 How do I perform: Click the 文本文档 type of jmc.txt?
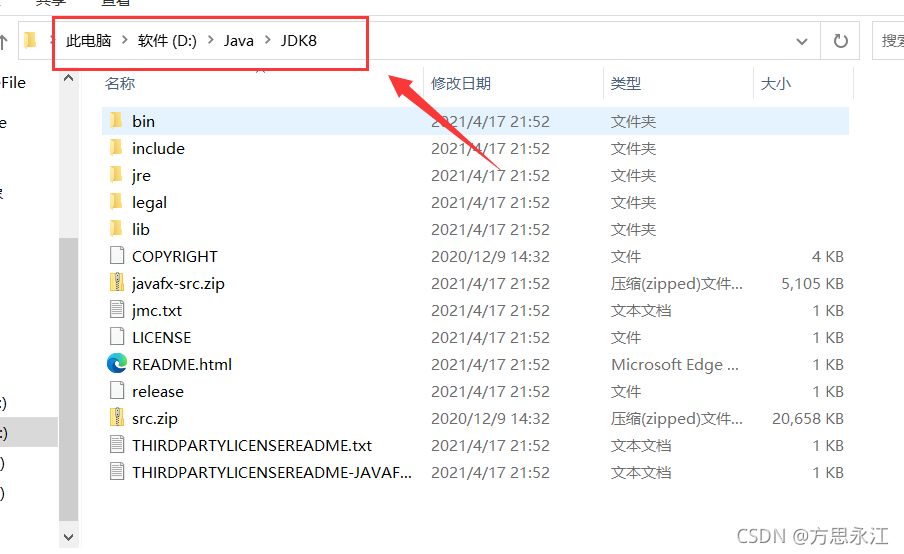coord(641,310)
